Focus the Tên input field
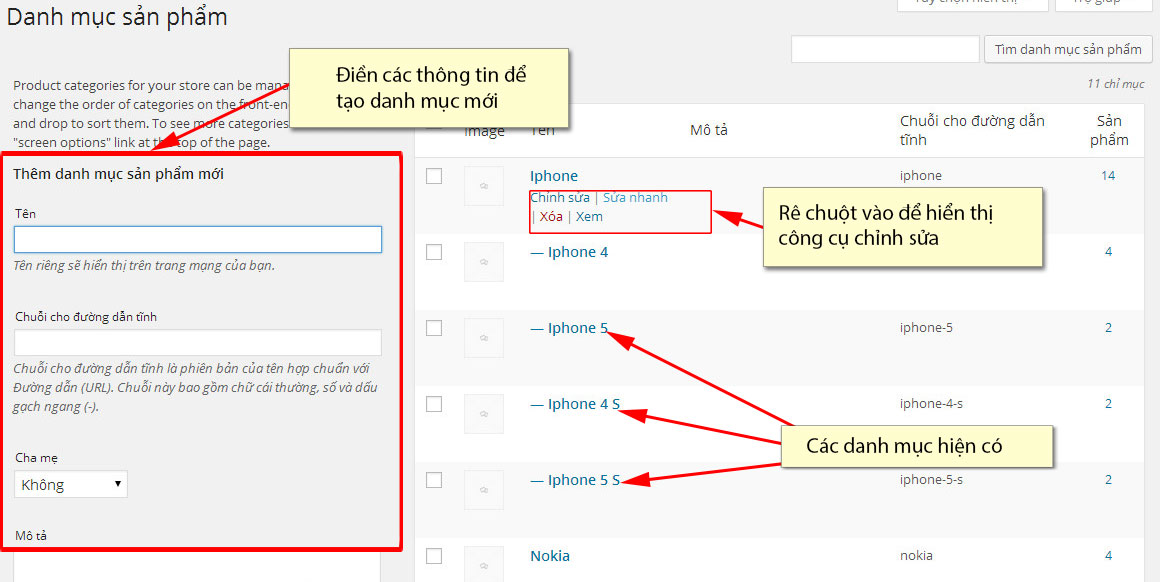Viewport: 1160px width, 582px height. (x=198, y=240)
